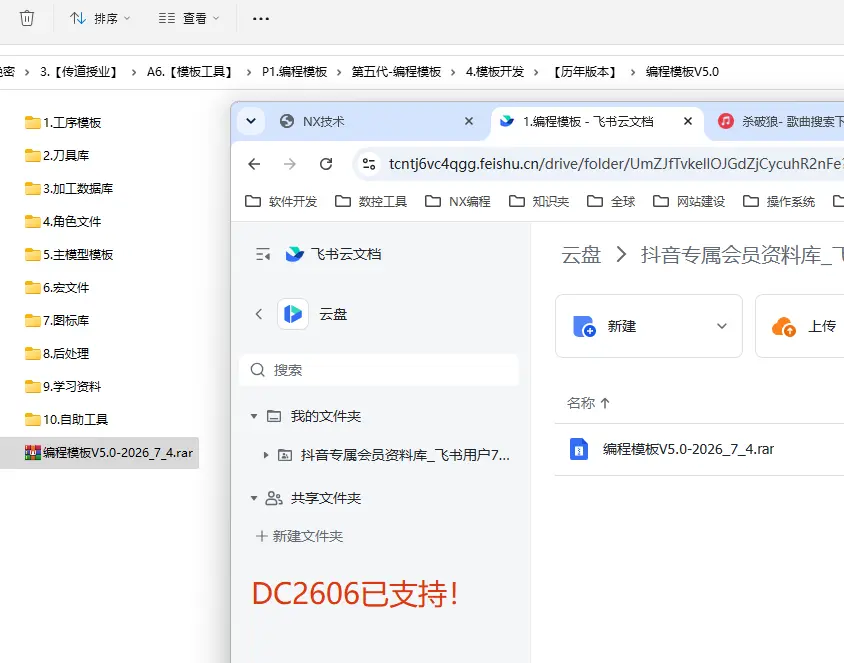
Task: Go to P1.编程模板 in breadcrumb
Action: [294, 72]
